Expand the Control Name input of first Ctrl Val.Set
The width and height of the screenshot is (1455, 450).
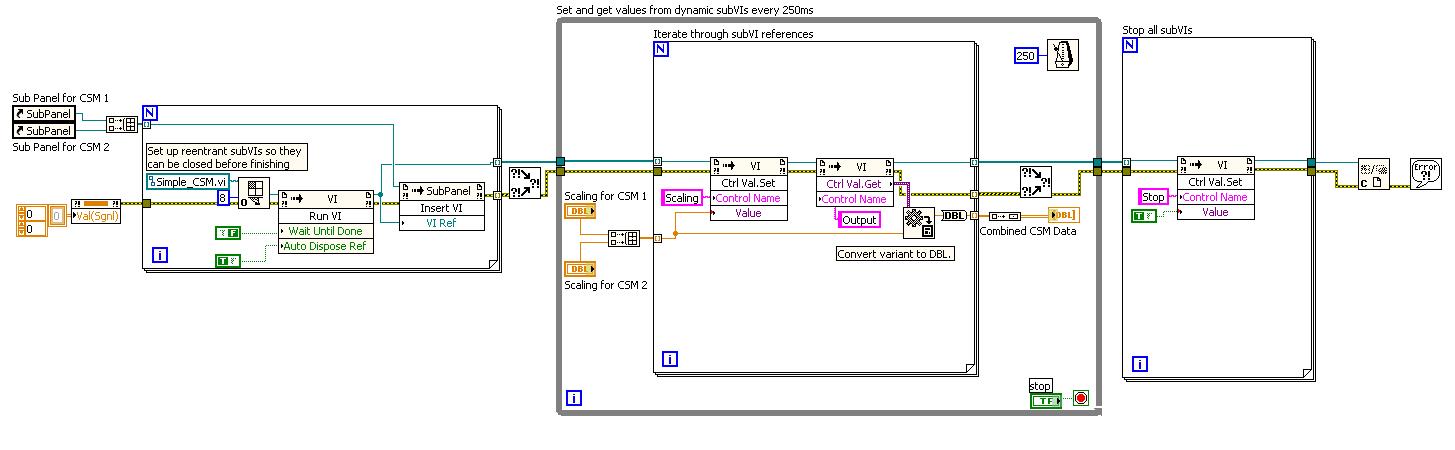[x=749, y=198]
